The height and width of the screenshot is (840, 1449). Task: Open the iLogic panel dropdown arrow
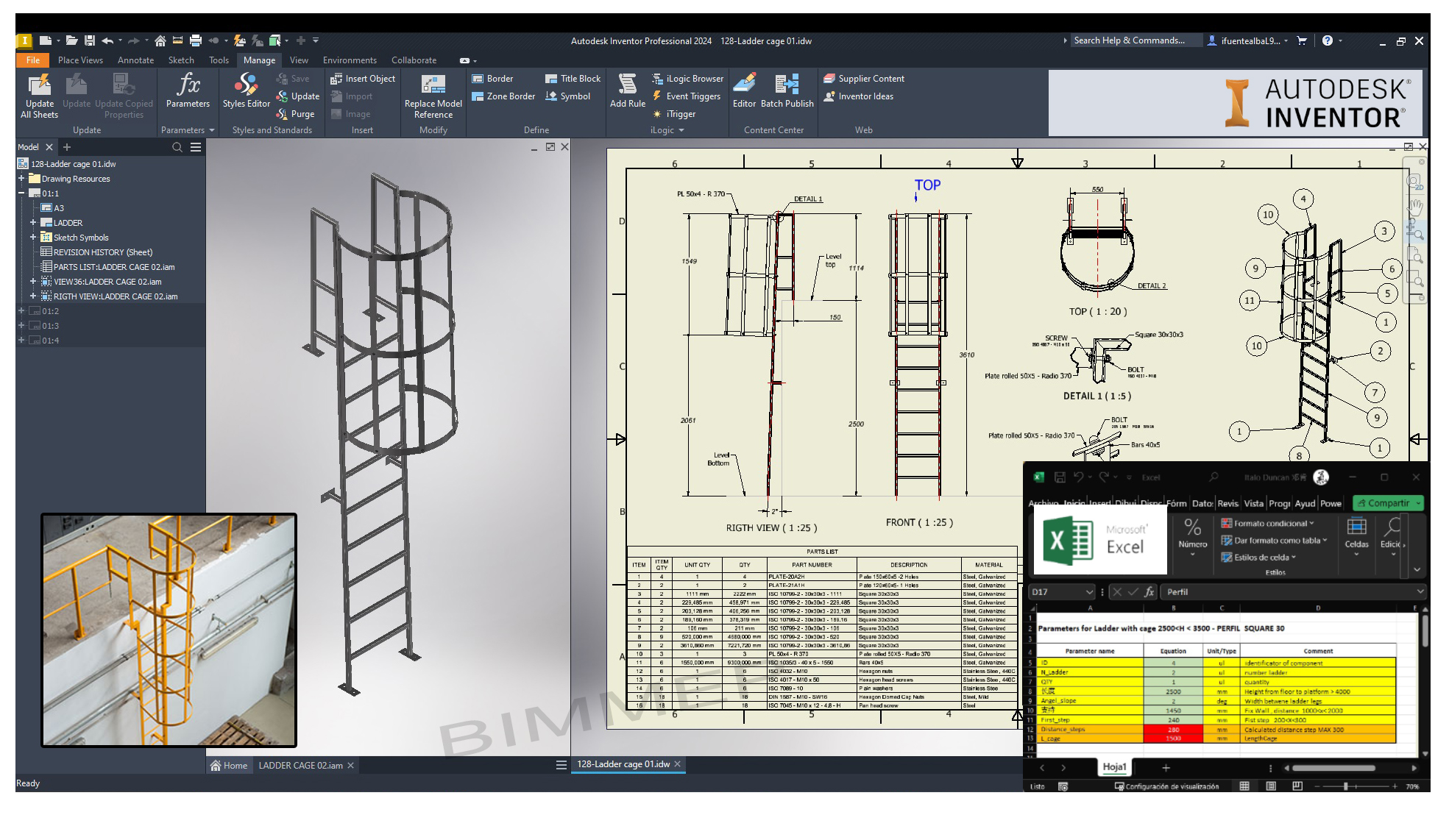(x=681, y=130)
